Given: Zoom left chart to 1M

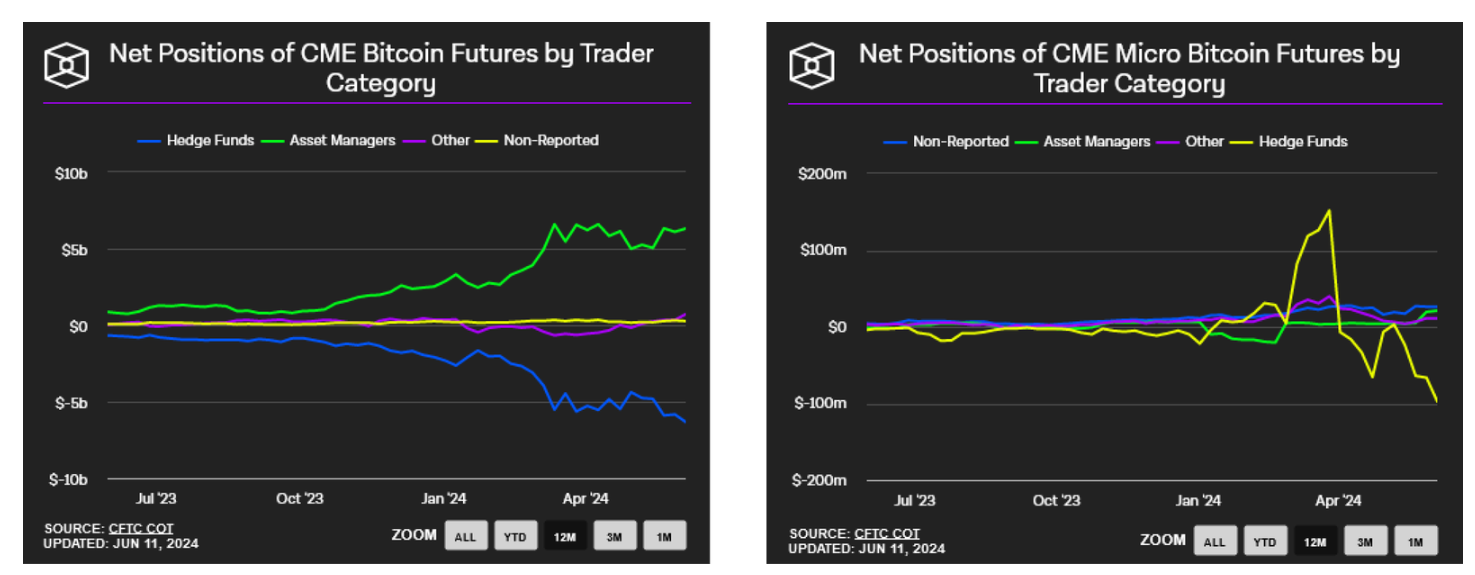Looking at the screenshot, I should (x=665, y=536).
